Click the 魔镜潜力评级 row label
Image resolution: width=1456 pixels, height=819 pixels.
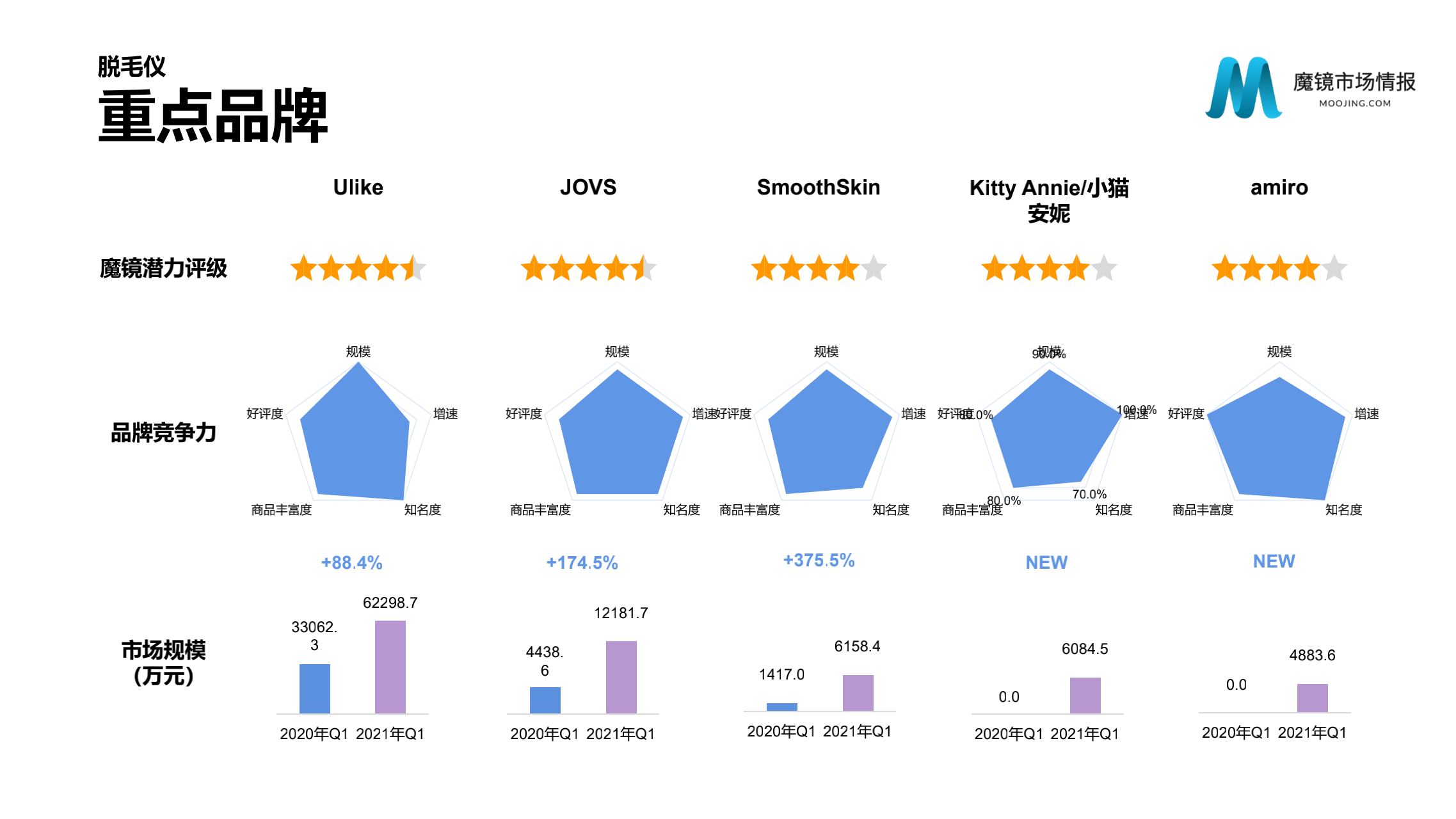(x=163, y=268)
